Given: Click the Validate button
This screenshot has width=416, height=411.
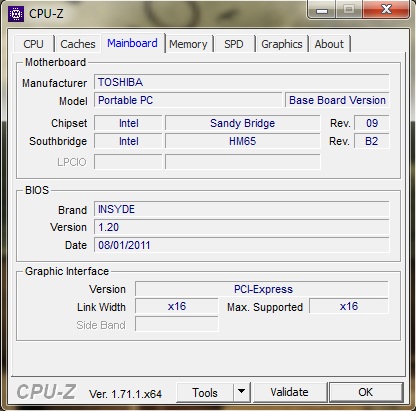Looking at the screenshot, I should (289, 392).
